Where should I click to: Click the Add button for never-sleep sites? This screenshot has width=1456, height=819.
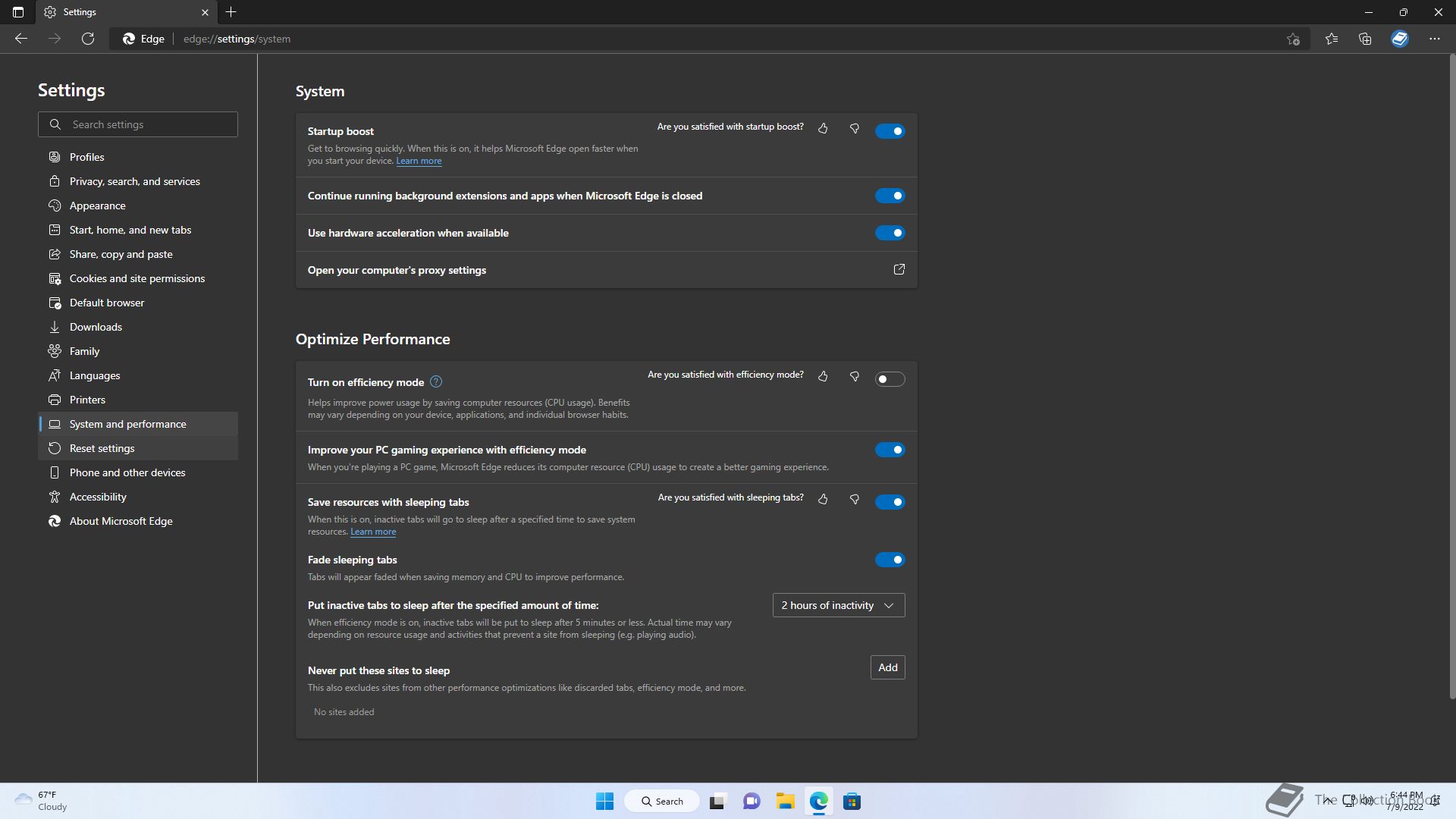click(887, 667)
